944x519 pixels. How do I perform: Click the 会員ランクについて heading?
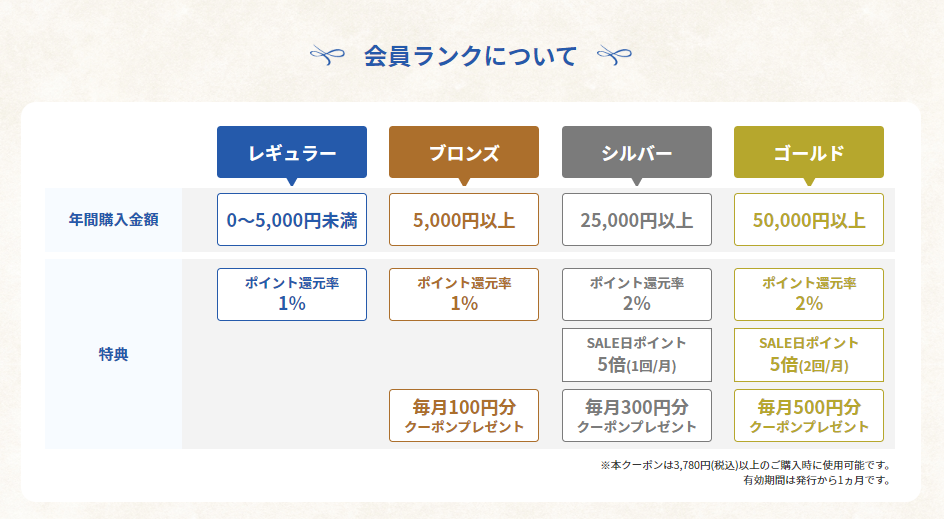[x=471, y=56]
